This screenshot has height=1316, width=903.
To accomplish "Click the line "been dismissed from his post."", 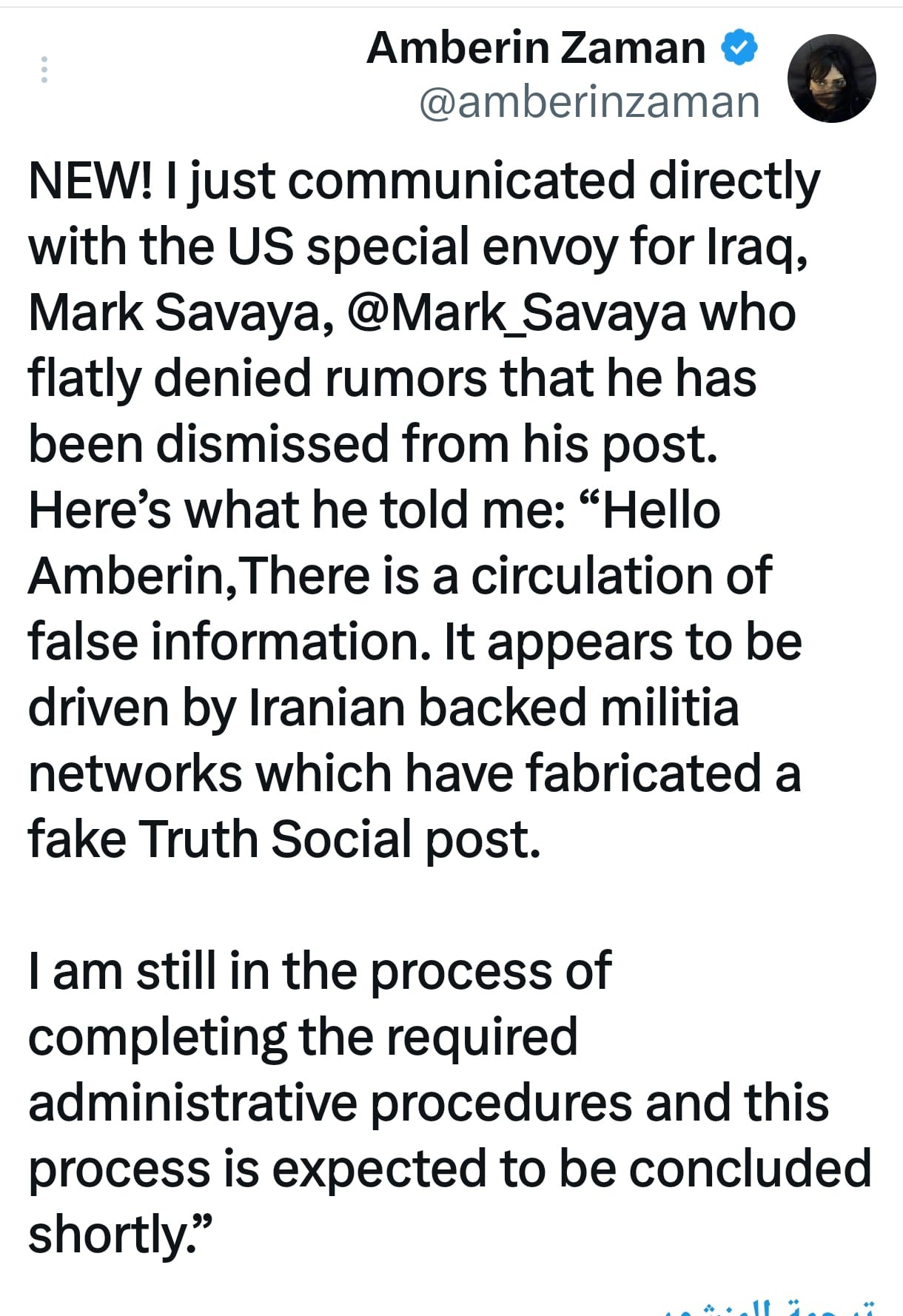I will pos(372,445).
